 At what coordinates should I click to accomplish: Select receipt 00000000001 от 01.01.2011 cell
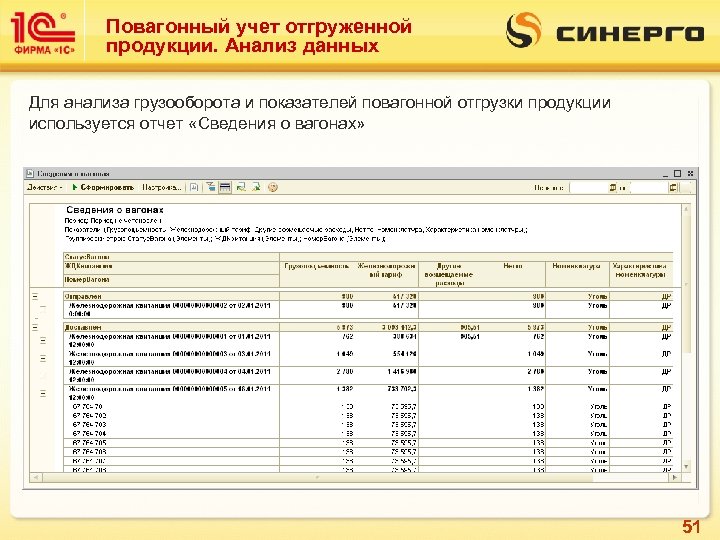click(x=171, y=340)
